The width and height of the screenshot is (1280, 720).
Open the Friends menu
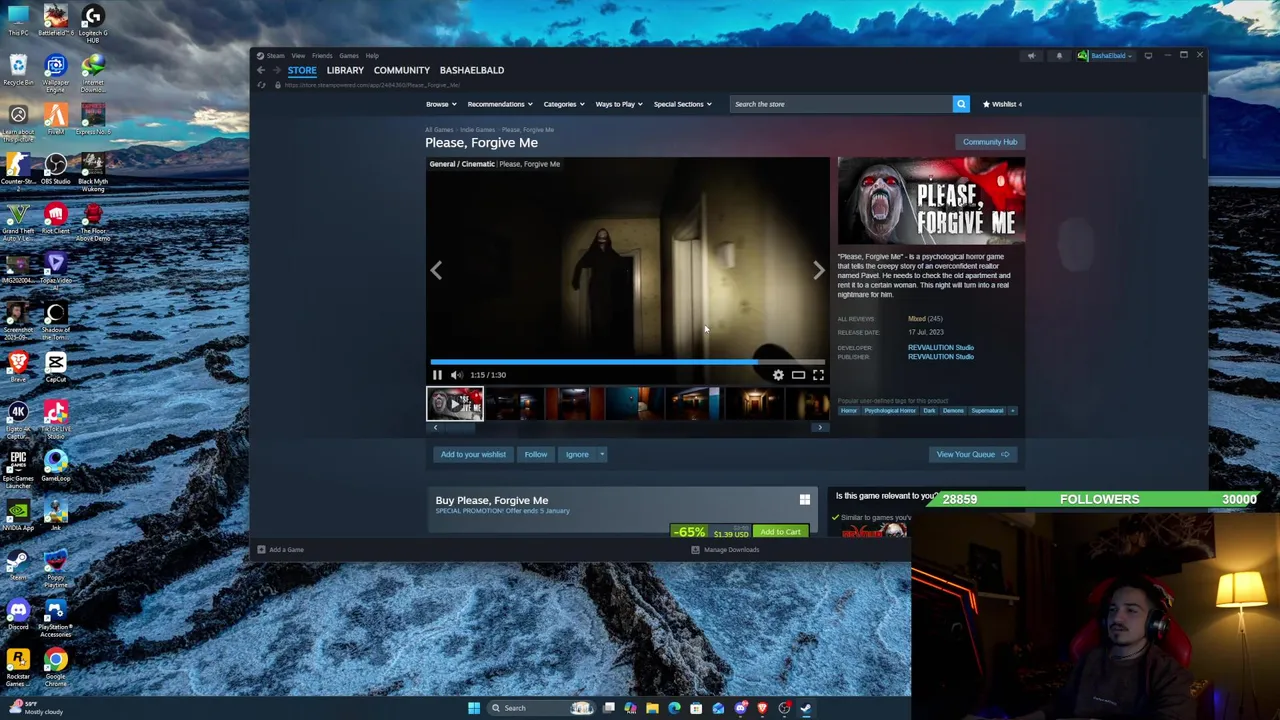322,56
